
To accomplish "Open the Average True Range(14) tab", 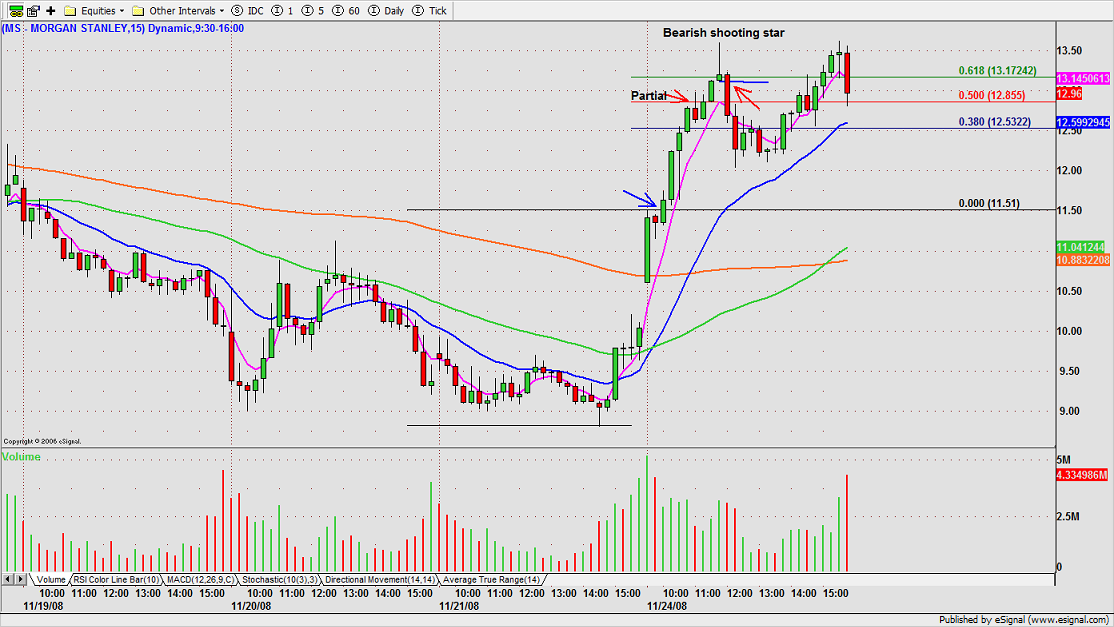I will pos(492,580).
